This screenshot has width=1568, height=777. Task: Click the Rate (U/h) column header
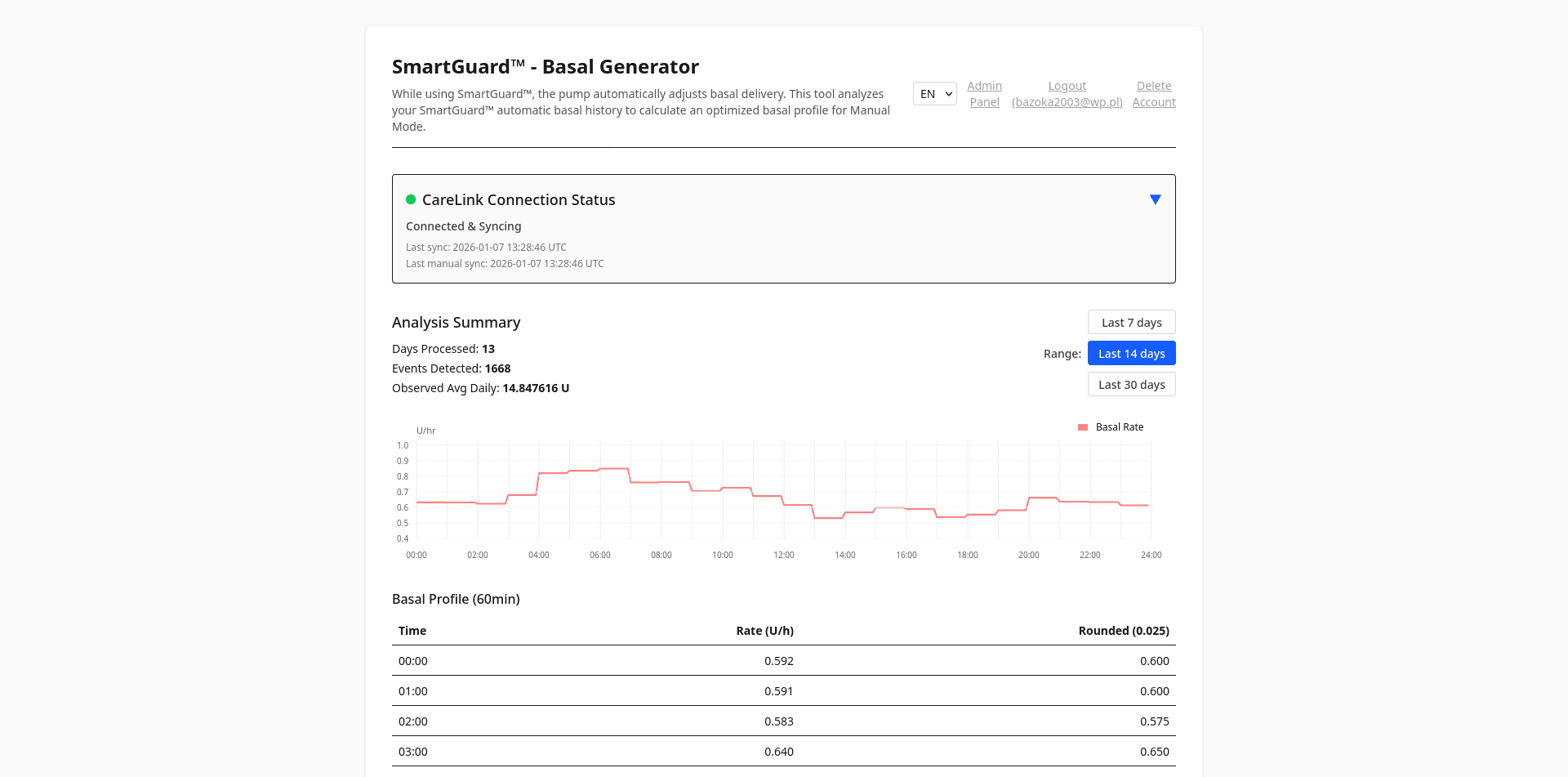(x=764, y=630)
